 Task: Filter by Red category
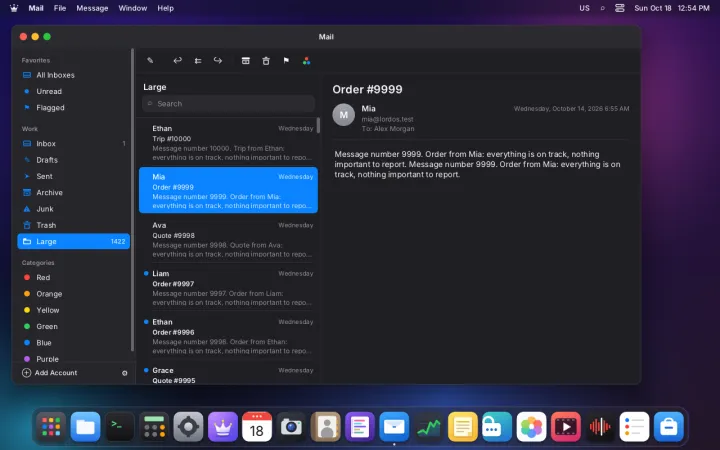click(73, 277)
